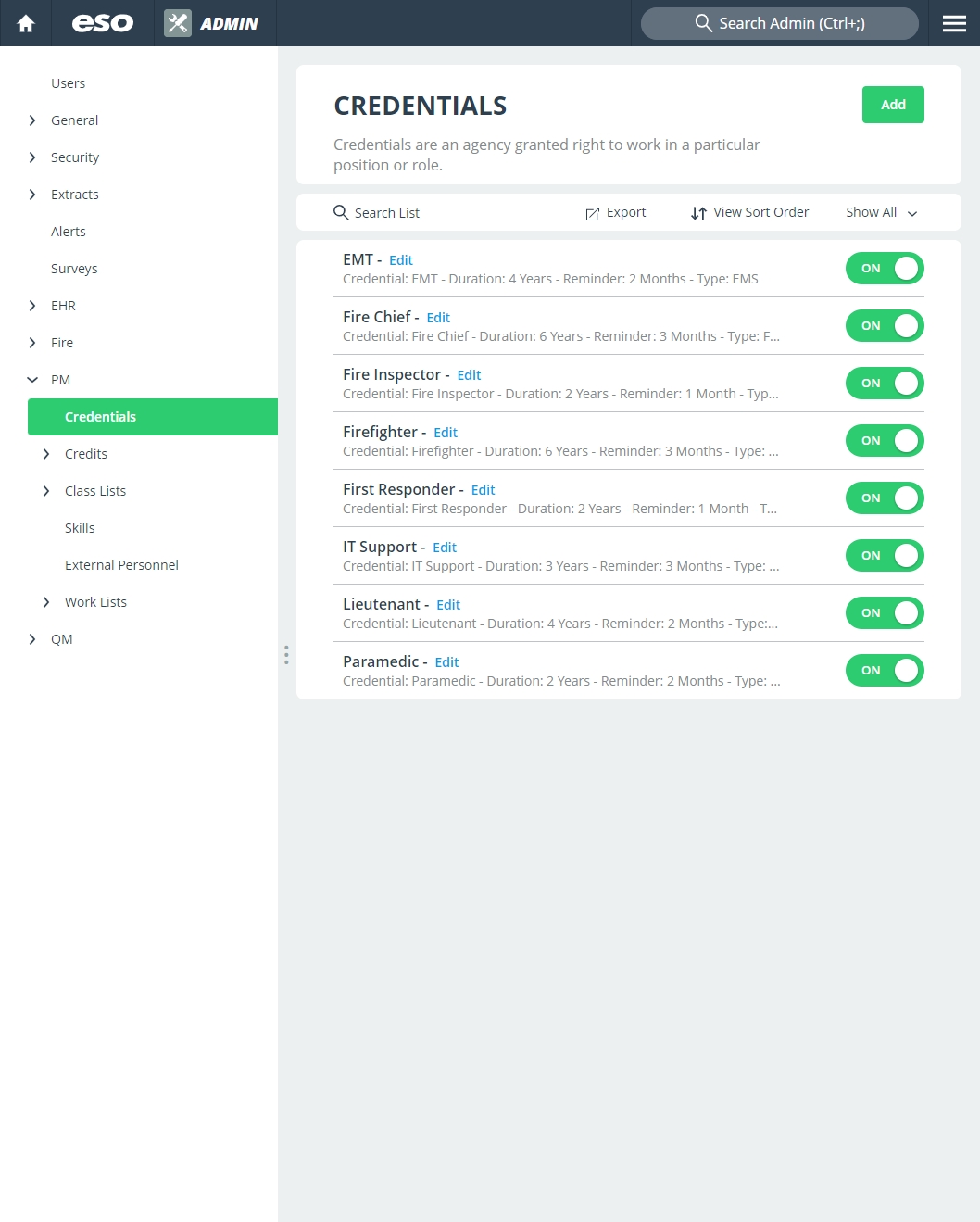Image resolution: width=980 pixels, height=1222 pixels.
Task: Disable the Paramedic credential switch
Action: (x=885, y=671)
